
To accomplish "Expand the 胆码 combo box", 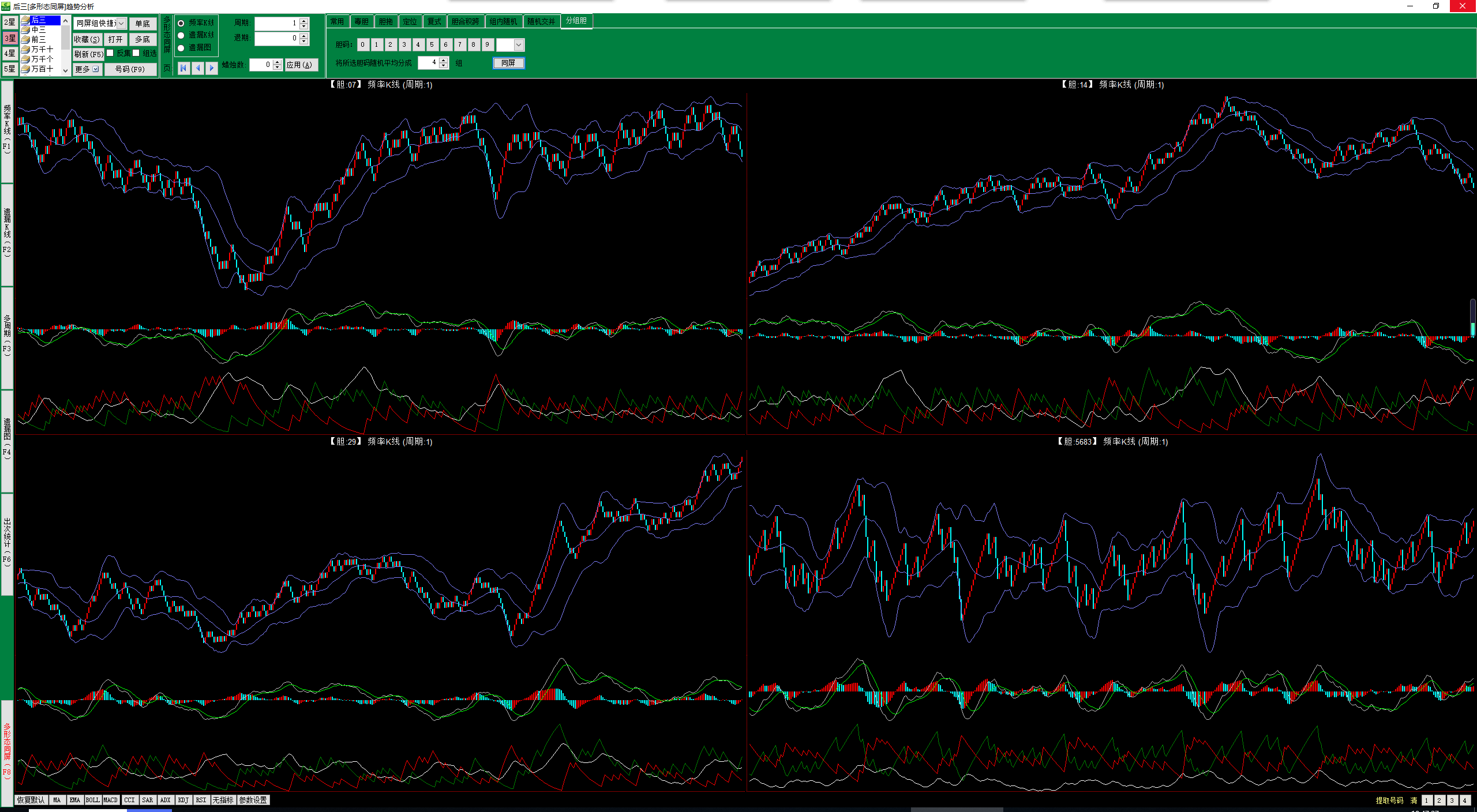I will (518, 44).
